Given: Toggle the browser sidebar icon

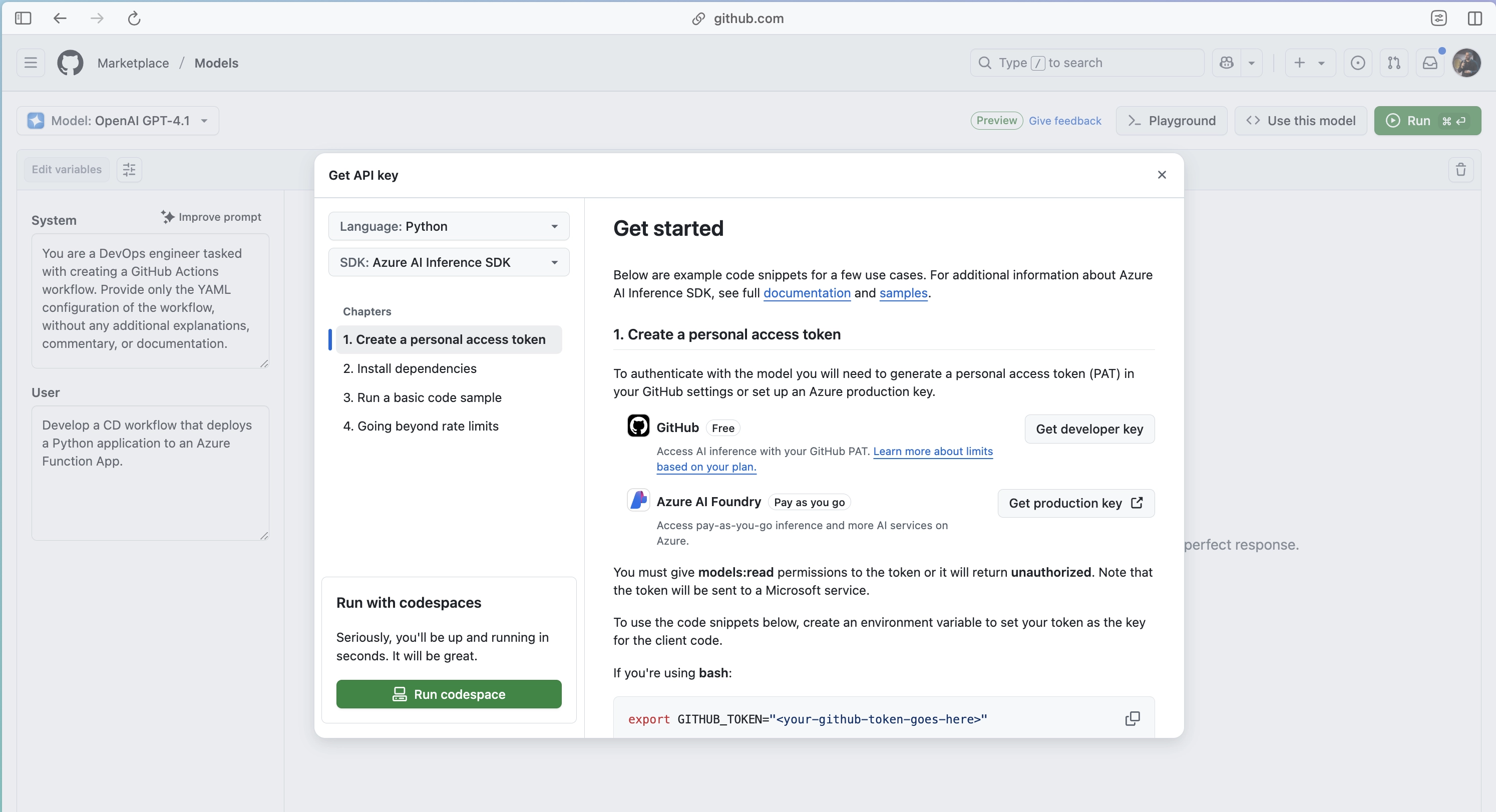Looking at the screenshot, I should [x=23, y=19].
